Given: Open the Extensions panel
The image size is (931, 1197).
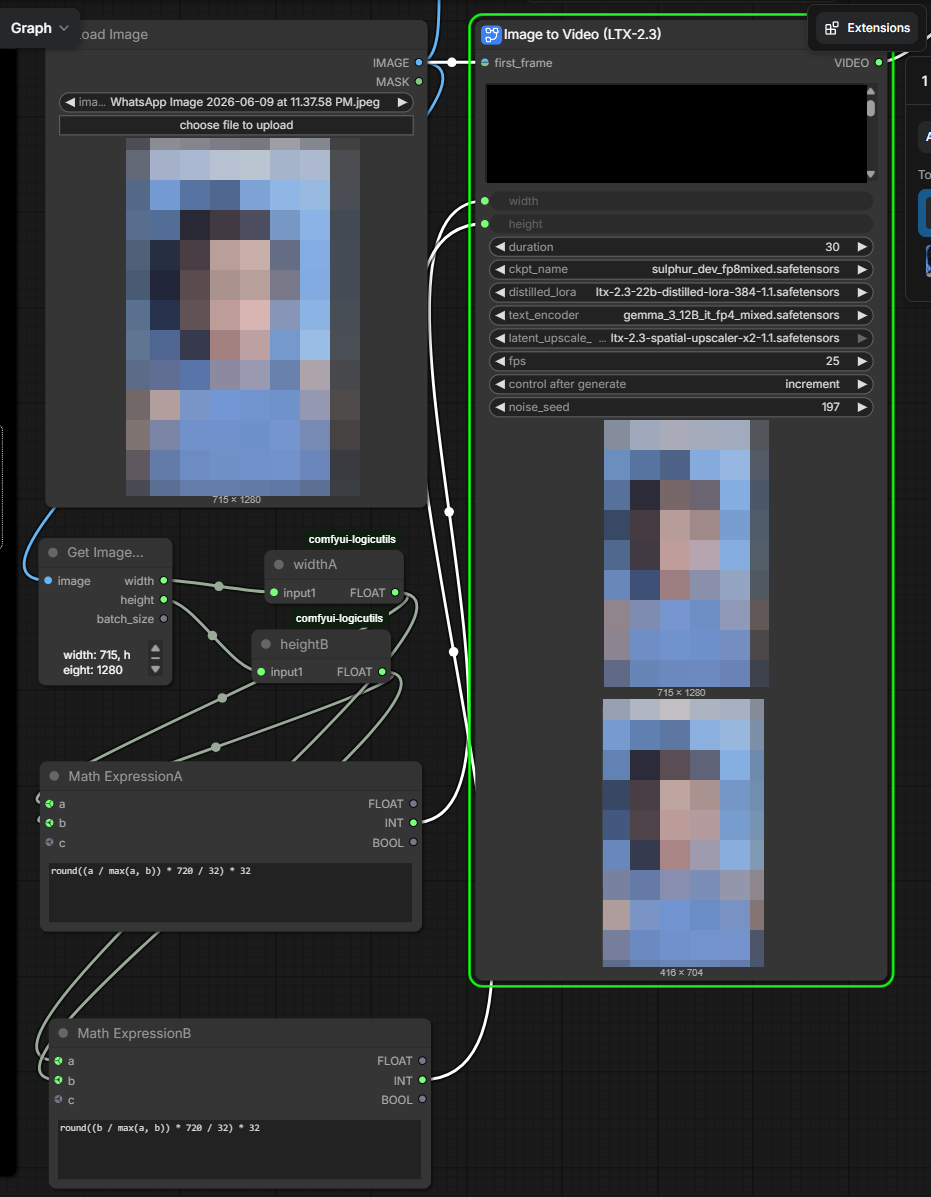Looking at the screenshot, I should click(x=868, y=28).
